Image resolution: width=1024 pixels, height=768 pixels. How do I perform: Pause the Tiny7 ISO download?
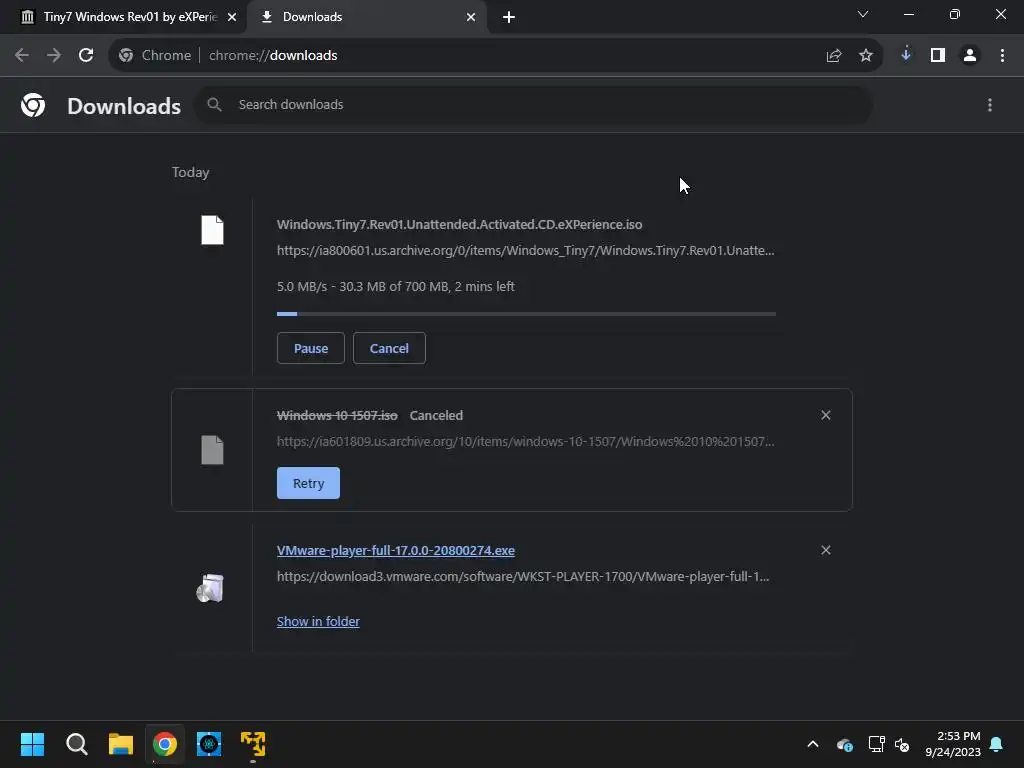pos(311,348)
